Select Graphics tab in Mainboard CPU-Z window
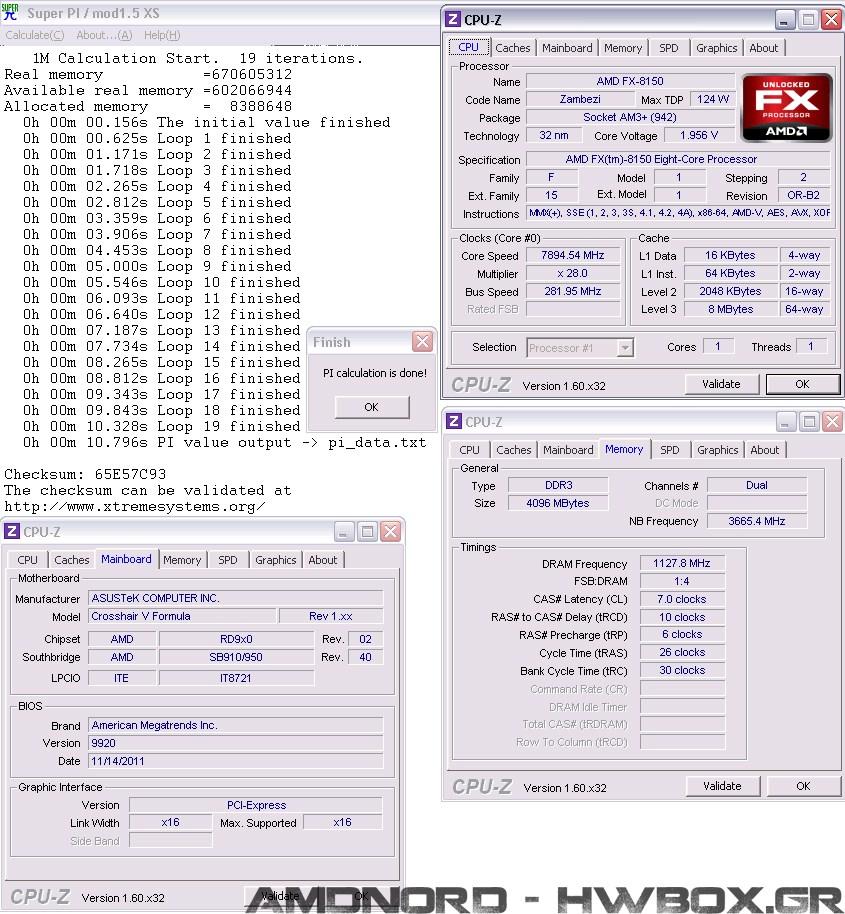 pos(276,560)
